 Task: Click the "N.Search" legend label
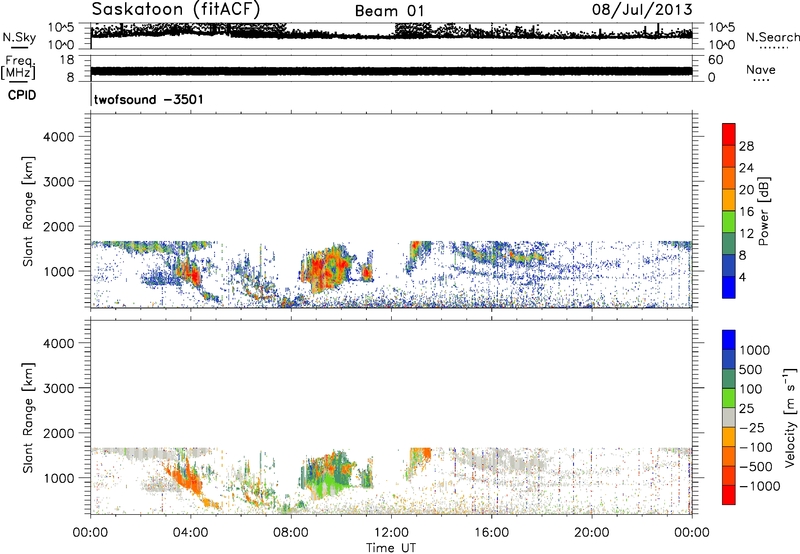[772, 37]
